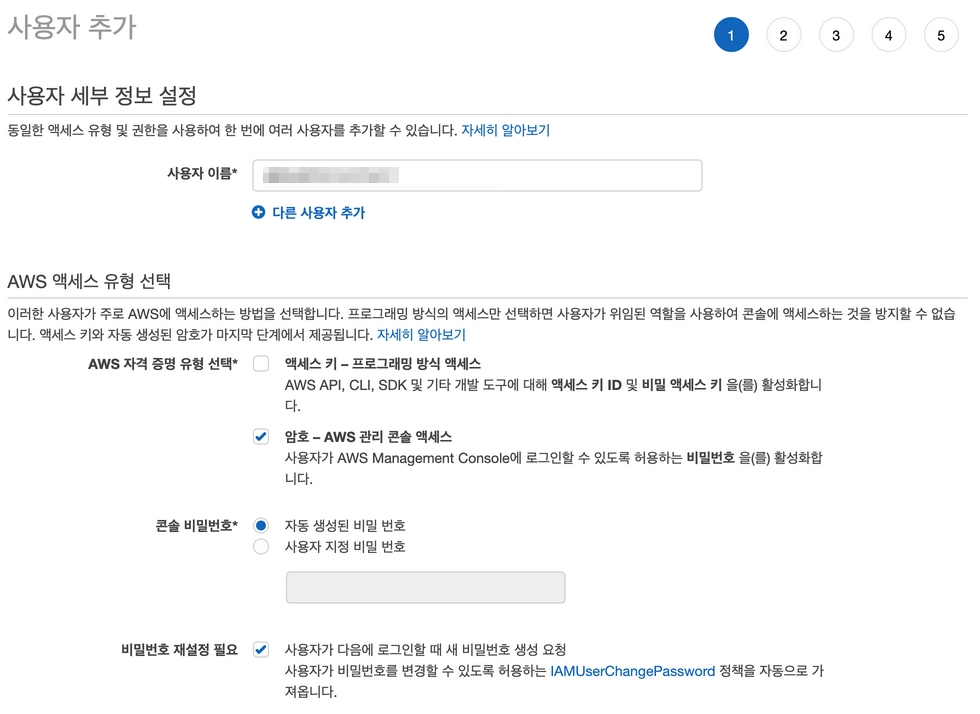Uncheck the 암호 AWS 관리 콘솔 액세스 checkbox
This screenshot has width=980, height=714.
[x=261, y=437]
